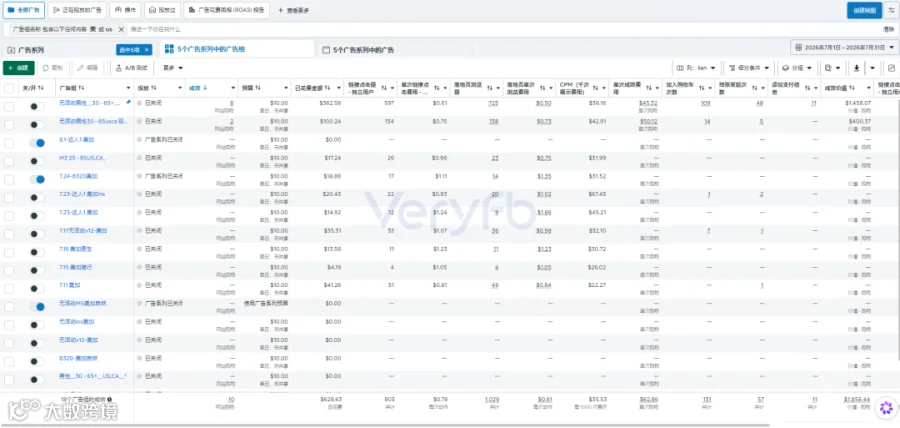Turn off the 7.24-8320美加 ad set toggle
Screen dimensions: 900x428
[37, 180]
